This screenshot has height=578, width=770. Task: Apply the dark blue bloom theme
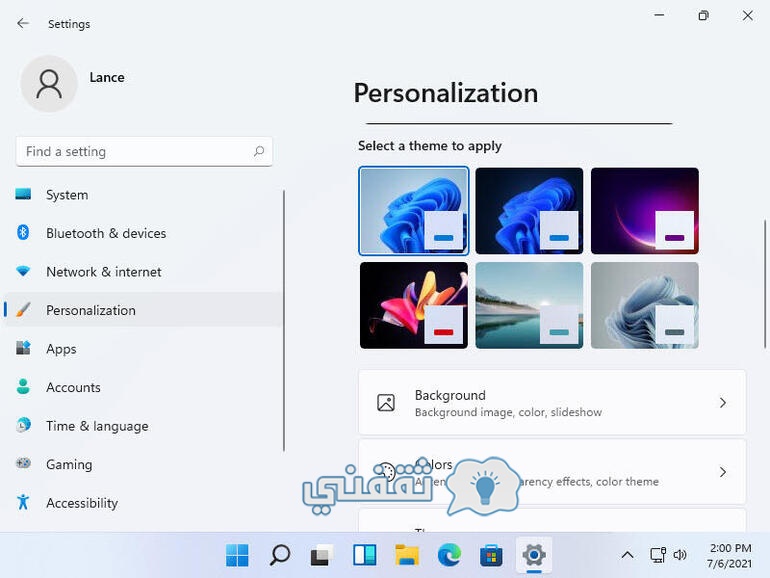(x=529, y=211)
